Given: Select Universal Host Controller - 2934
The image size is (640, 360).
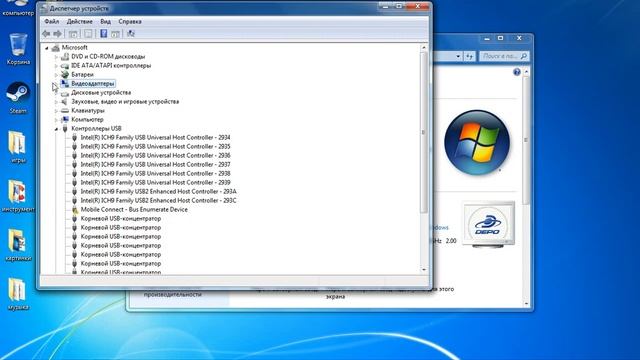Looking at the screenshot, I should [x=156, y=138].
